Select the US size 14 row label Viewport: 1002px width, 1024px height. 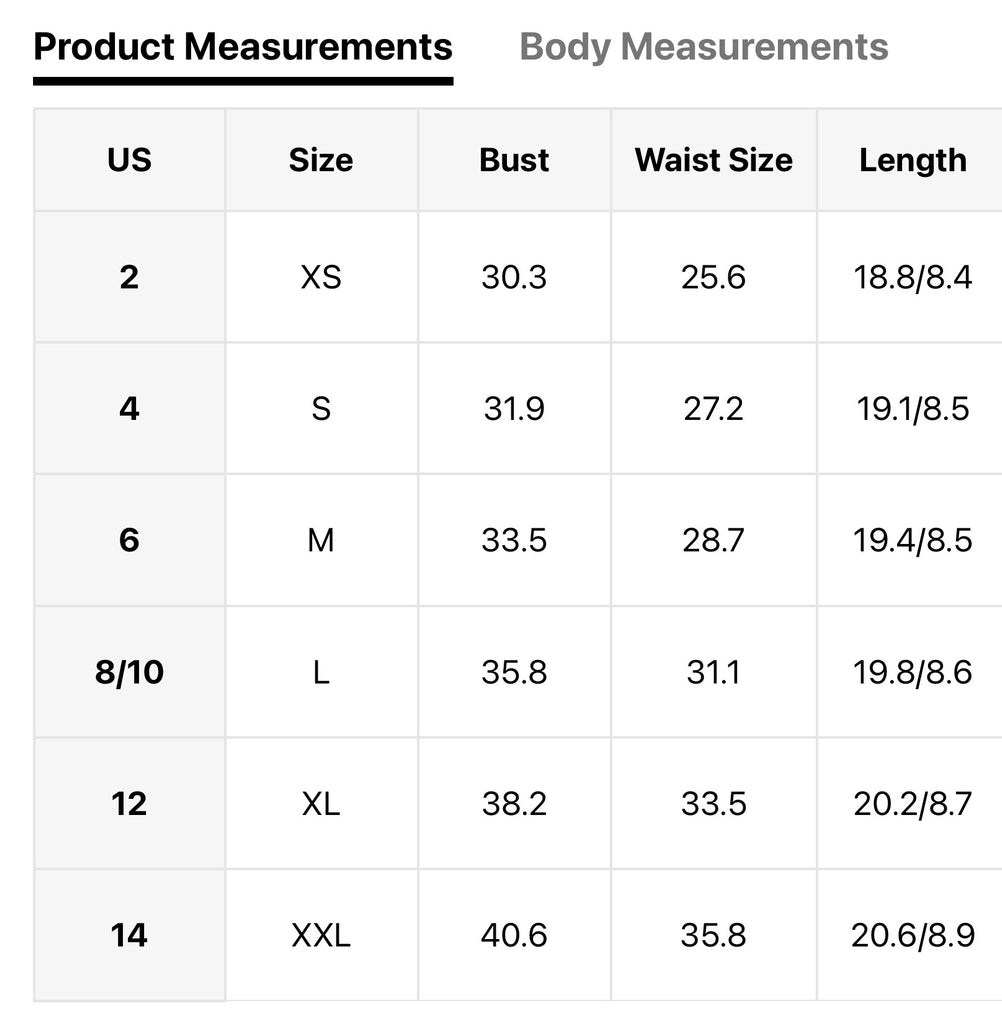(x=129, y=935)
